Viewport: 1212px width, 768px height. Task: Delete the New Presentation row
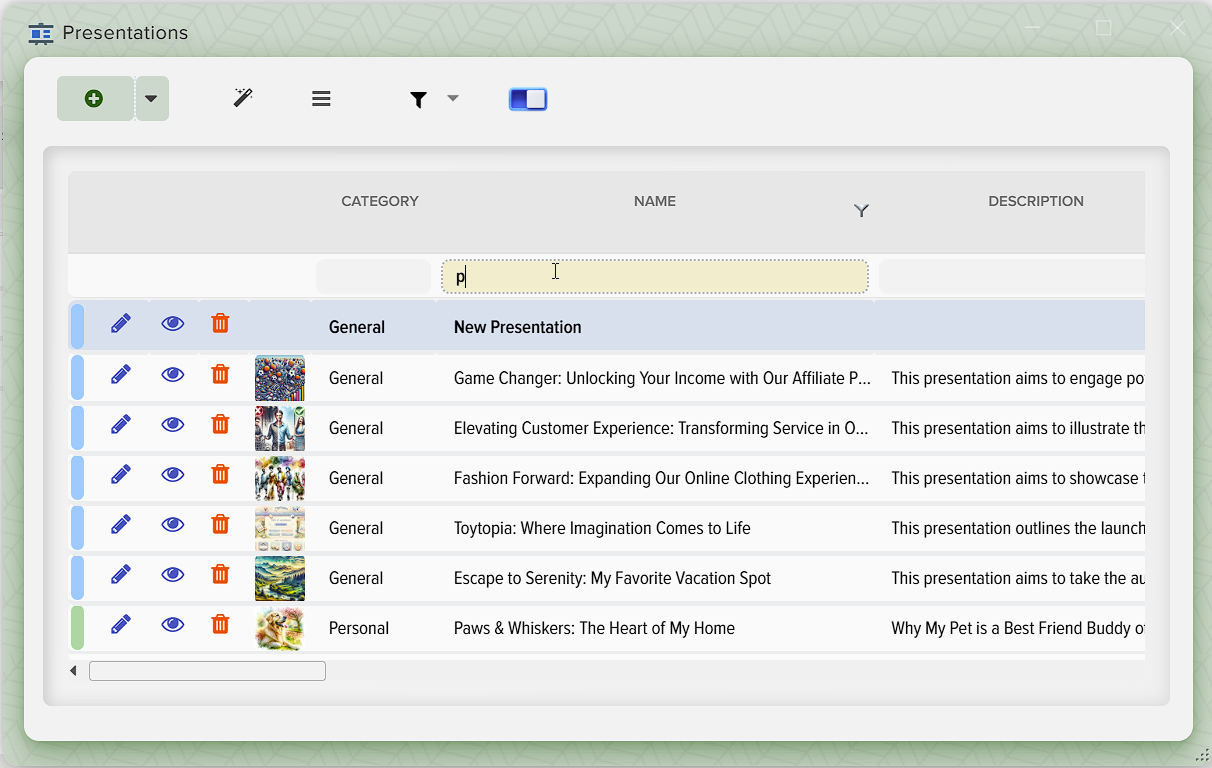pos(221,323)
